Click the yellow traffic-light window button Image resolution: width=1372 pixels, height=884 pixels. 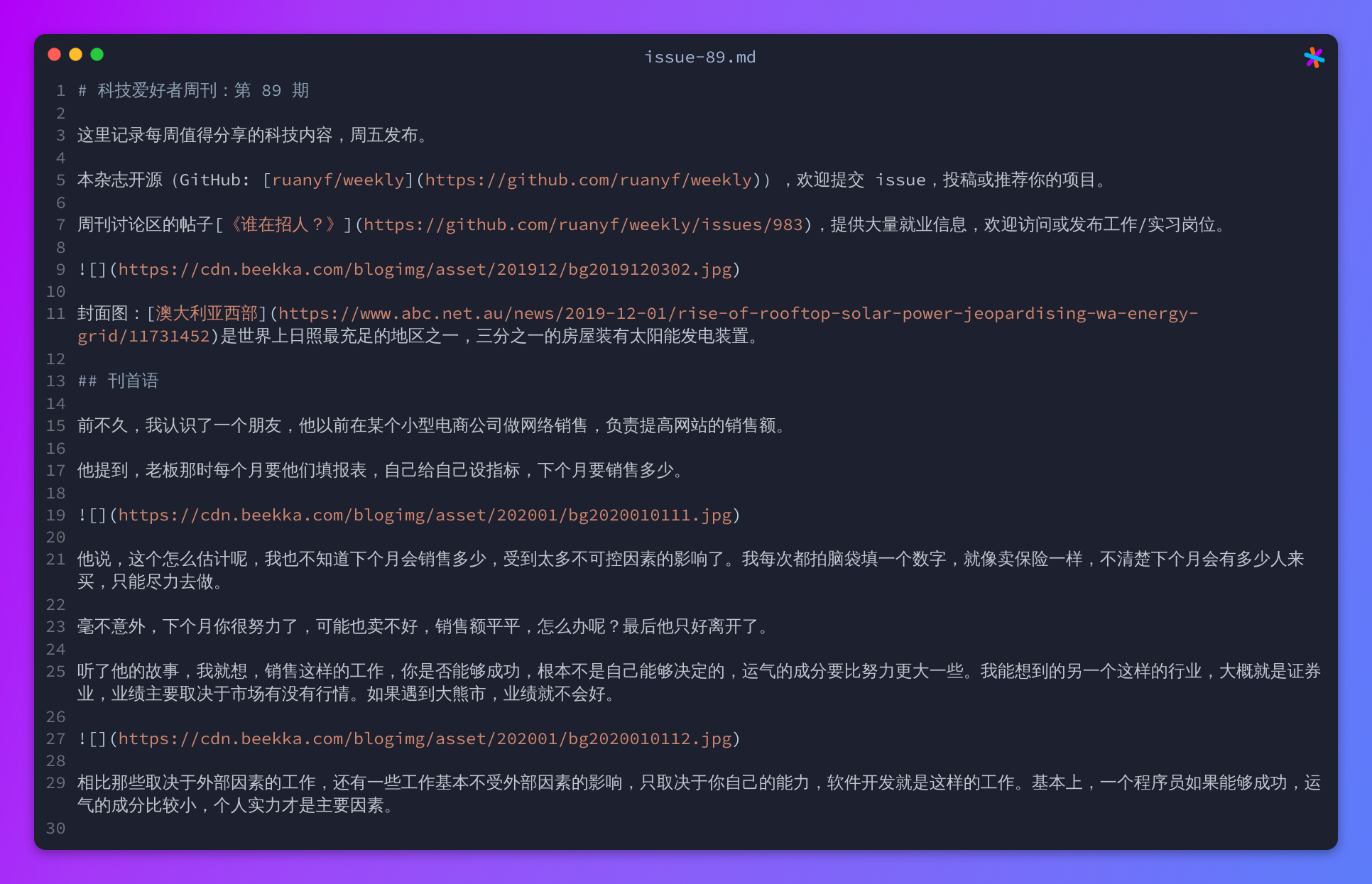click(x=75, y=54)
